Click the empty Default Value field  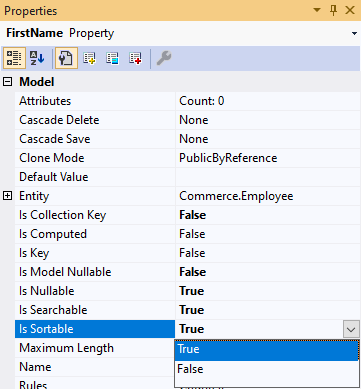[268, 177]
